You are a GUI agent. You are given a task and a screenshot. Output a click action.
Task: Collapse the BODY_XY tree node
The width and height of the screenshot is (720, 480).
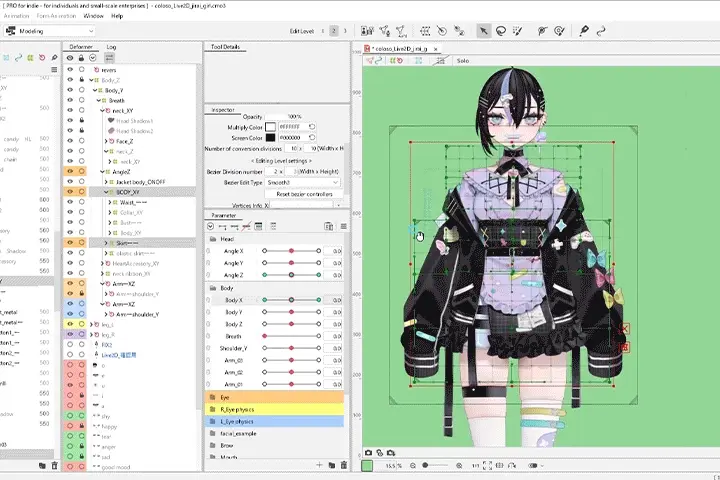(106, 192)
